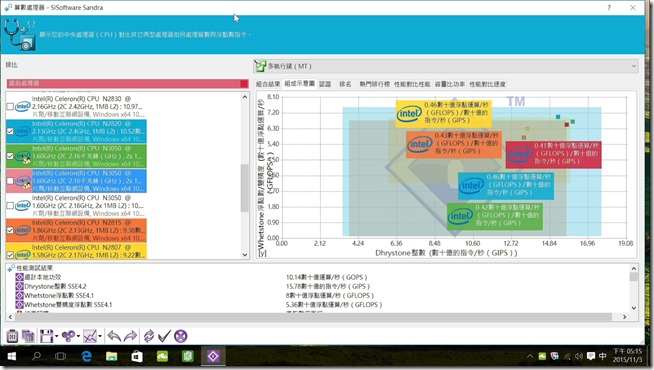The width and height of the screenshot is (654, 370).
Task: Launch Microsoft Edge from taskbar
Action: click(86, 356)
